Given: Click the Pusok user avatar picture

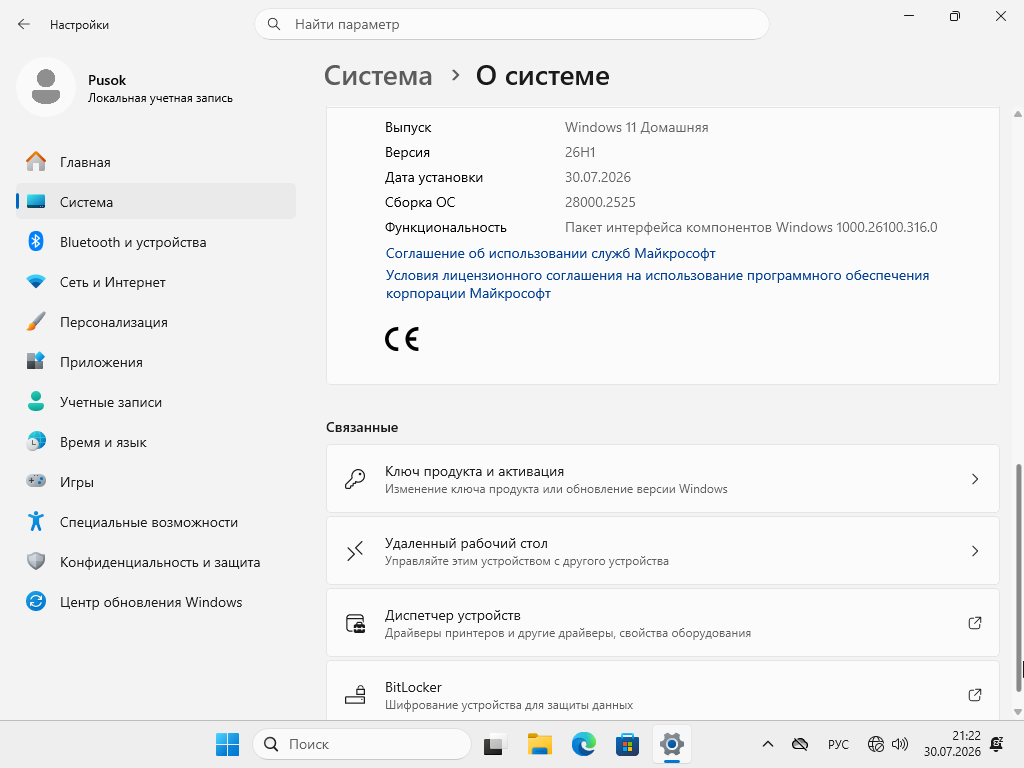Looking at the screenshot, I should point(46,87).
